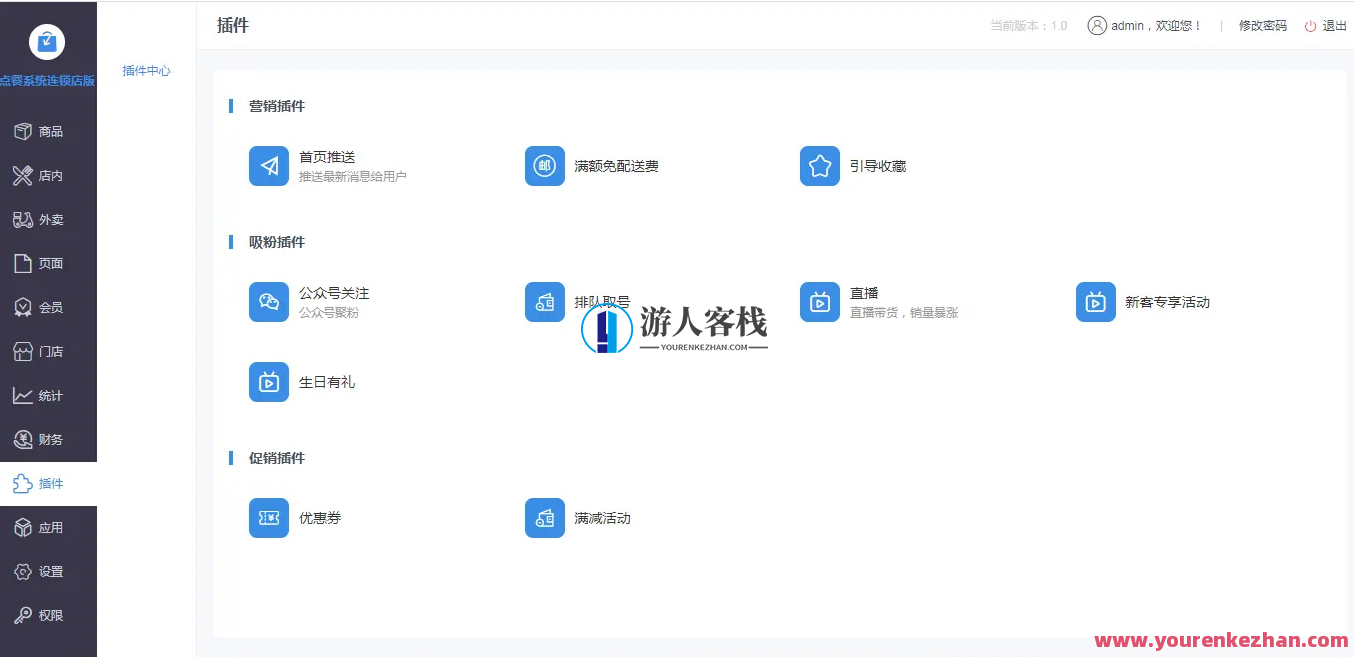Select the 排队取号 plugin icon

click(x=545, y=302)
